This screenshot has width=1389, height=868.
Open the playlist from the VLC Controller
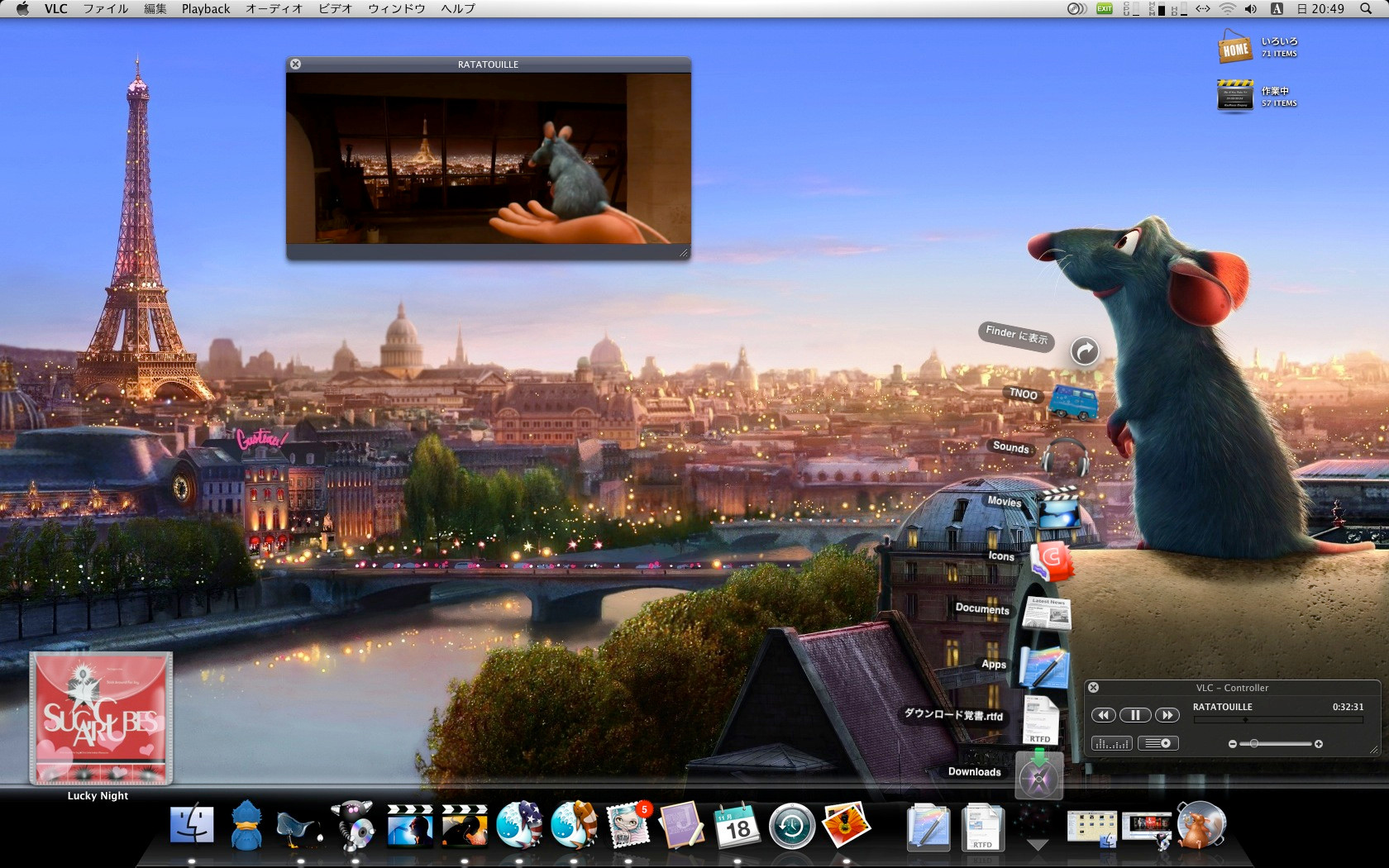(x=1158, y=743)
